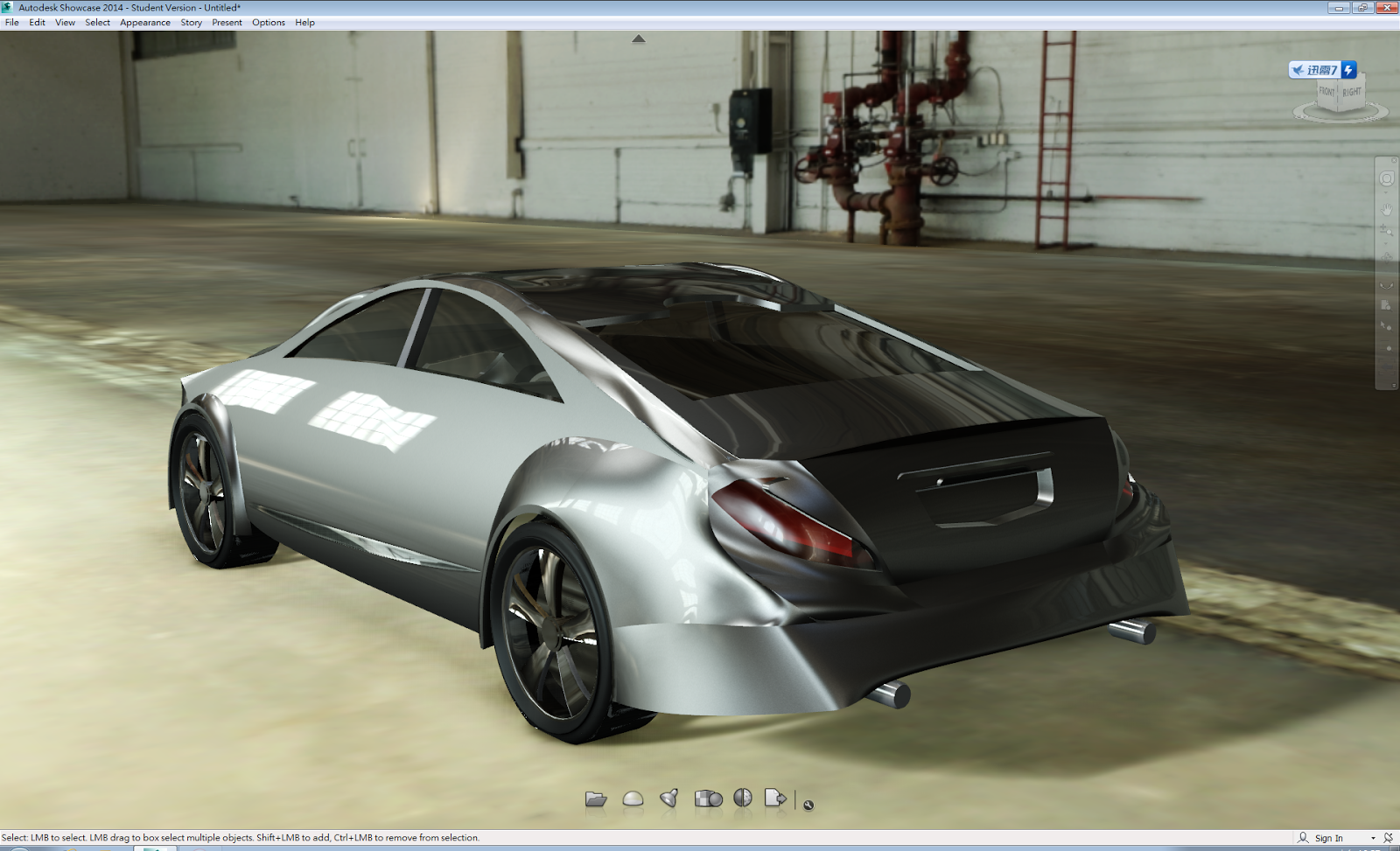Collapse the navigation toolbar via bottom chevron
The height and width of the screenshot is (851, 1400).
[1393, 385]
